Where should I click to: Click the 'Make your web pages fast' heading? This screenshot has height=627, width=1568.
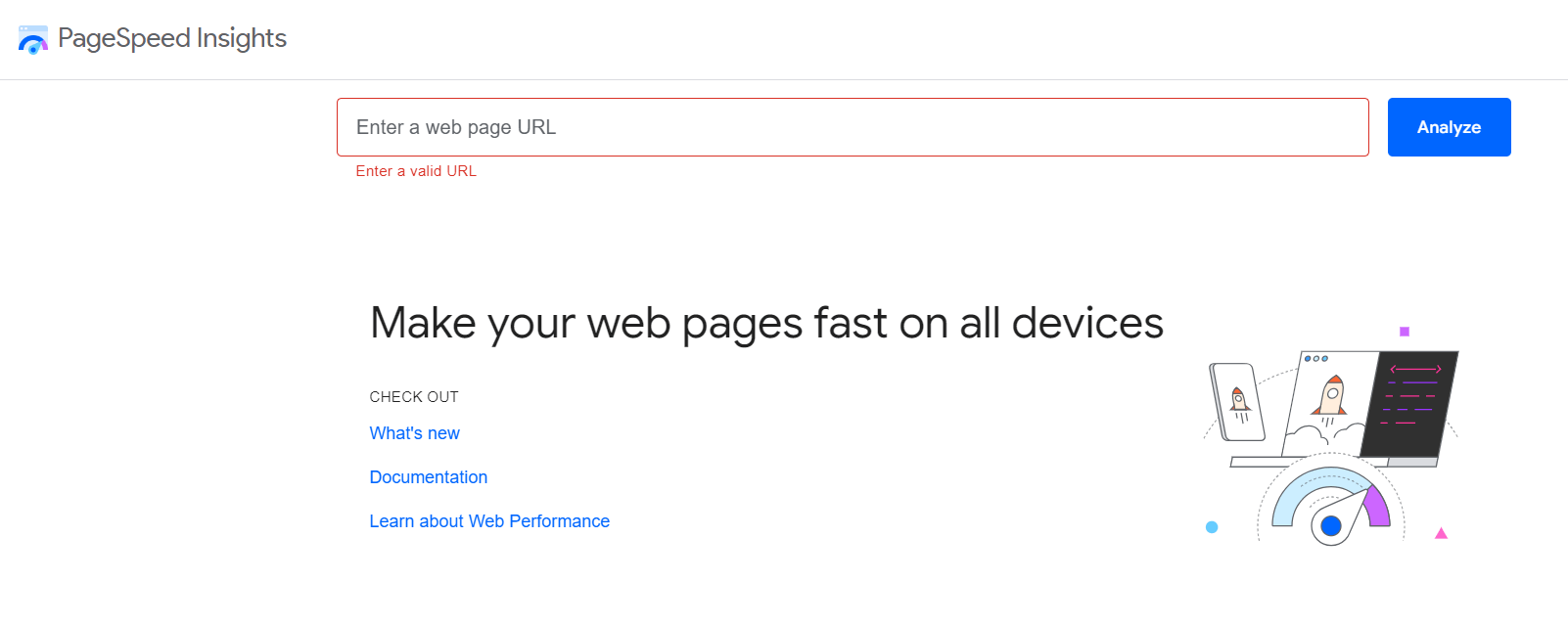(766, 323)
